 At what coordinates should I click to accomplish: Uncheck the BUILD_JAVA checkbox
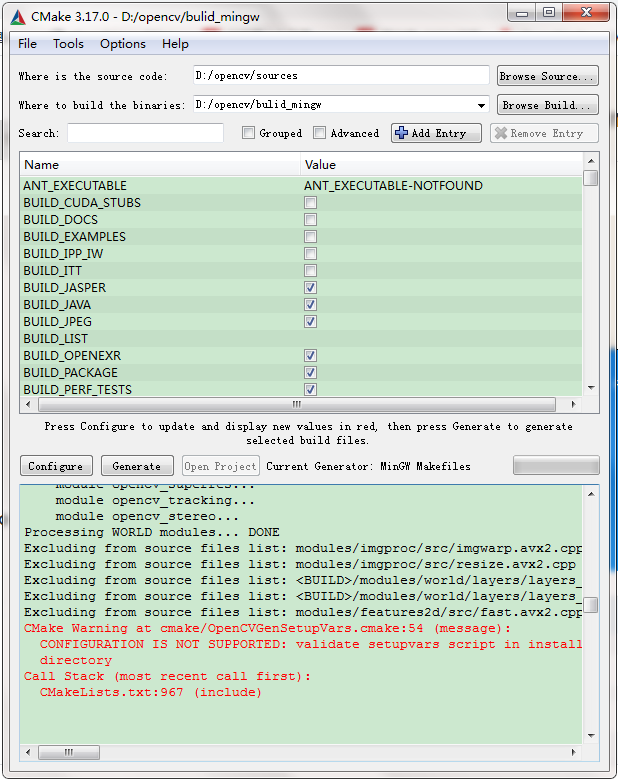tap(310, 304)
